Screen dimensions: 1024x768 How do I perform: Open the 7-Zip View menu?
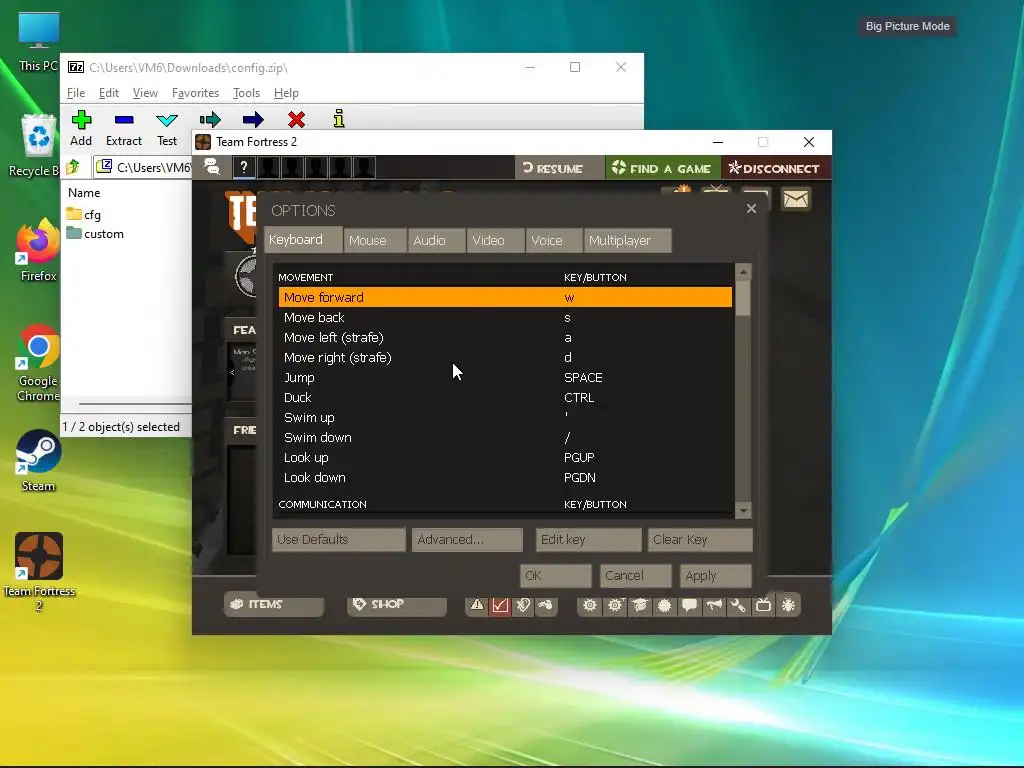point(145,93)
